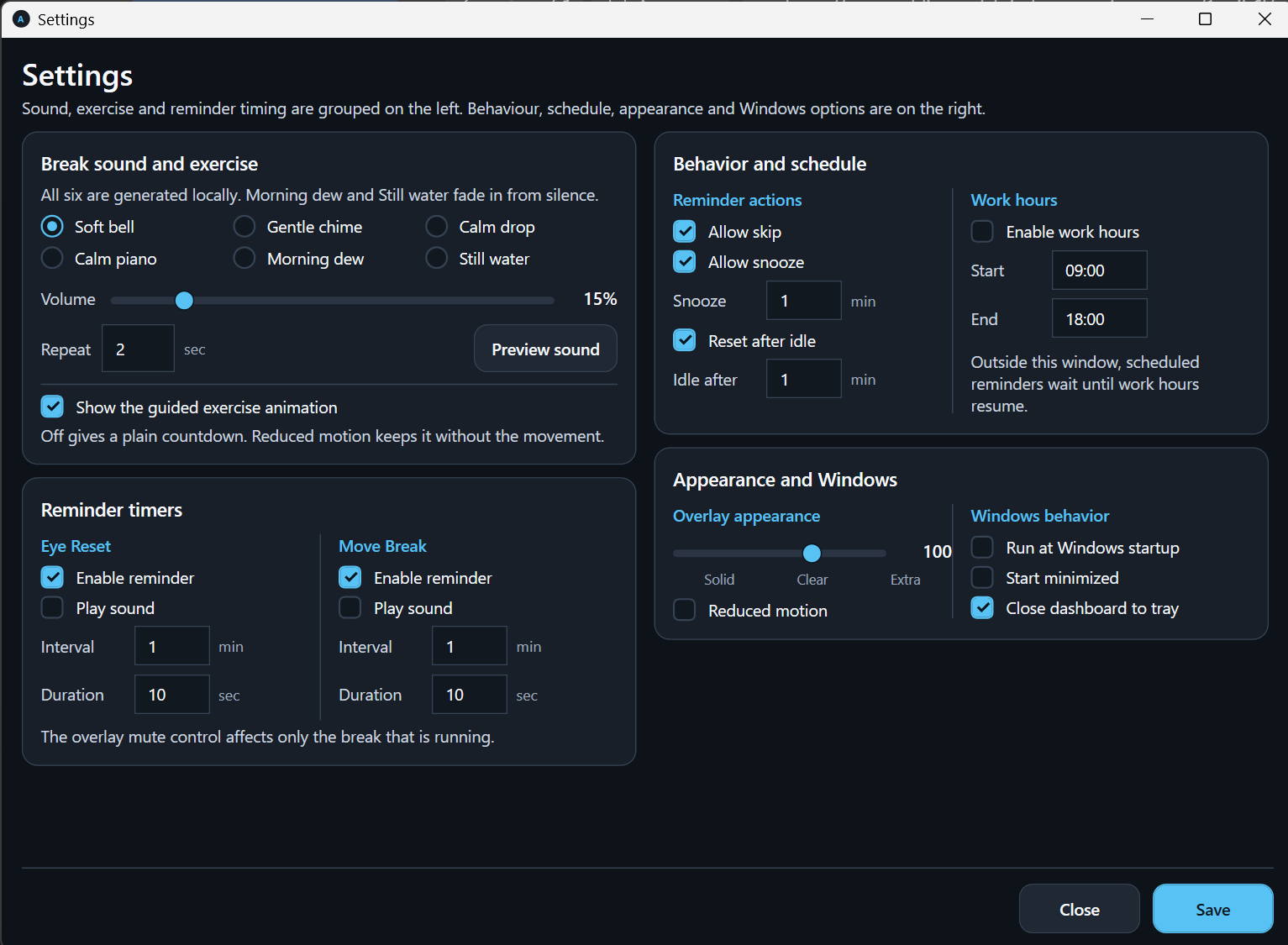Click the work hours Start time field
The height and width of the screenshot is (945, 1288).
point(1100,270)
